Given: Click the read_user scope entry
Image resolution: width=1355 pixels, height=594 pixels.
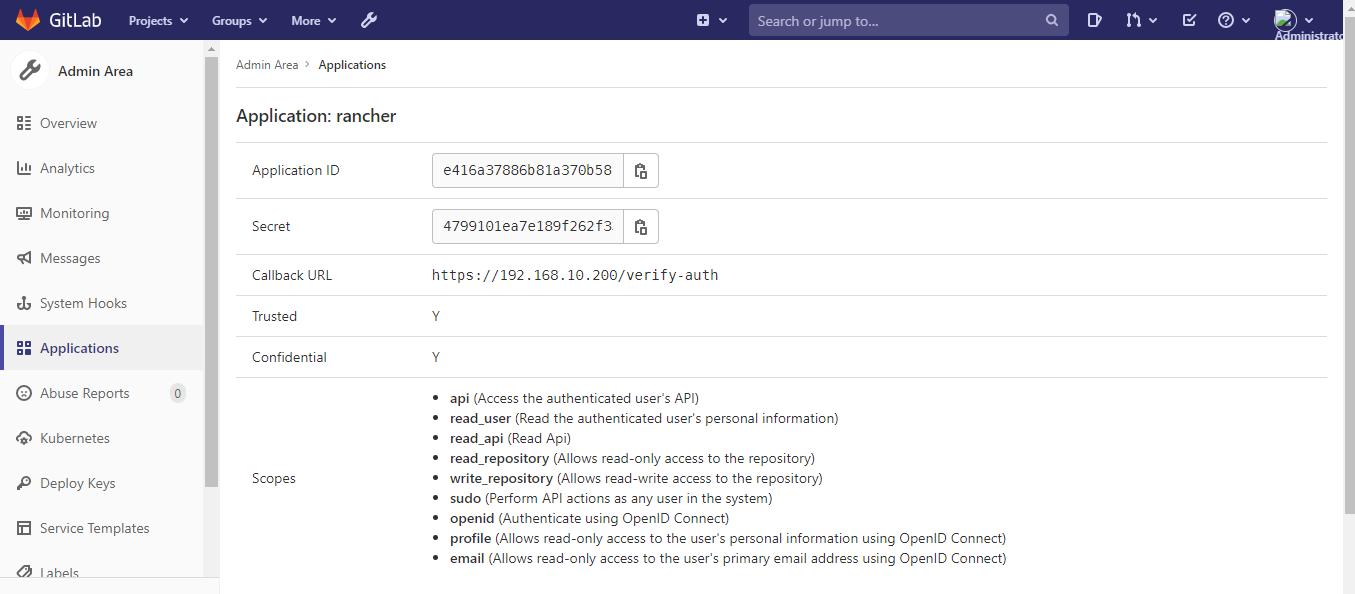Looking at the screenshot, I should pos(644,418).
